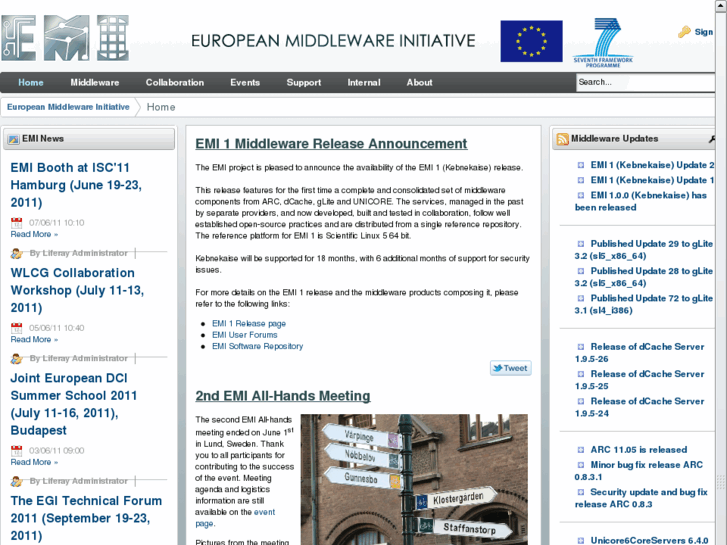Image resolution: width=727 pixels, height=545 pixels.
Task: Click EMI 1 Release page link
Action: 249,324
